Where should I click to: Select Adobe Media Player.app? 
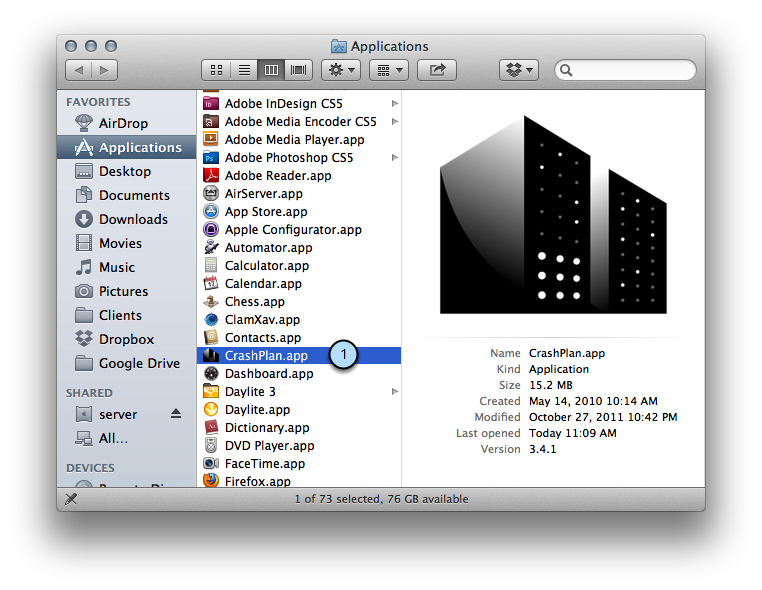(x=299, y=139)
